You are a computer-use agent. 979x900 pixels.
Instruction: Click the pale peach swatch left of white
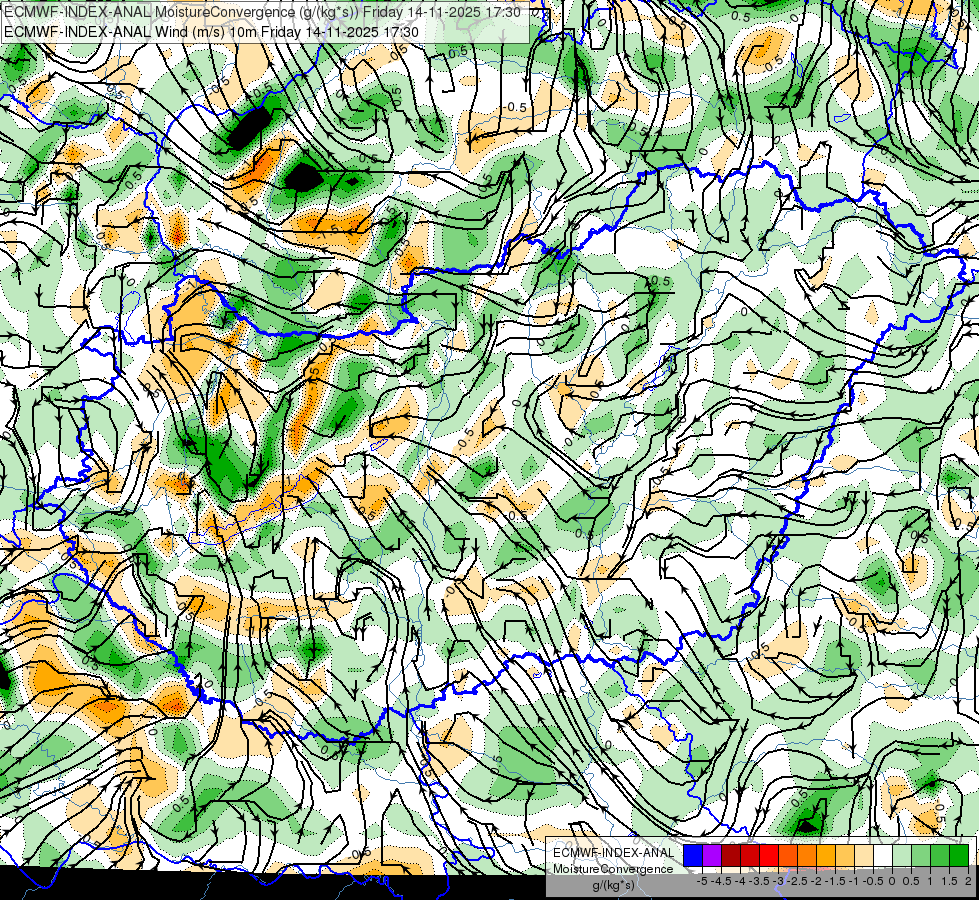[864, 855]
